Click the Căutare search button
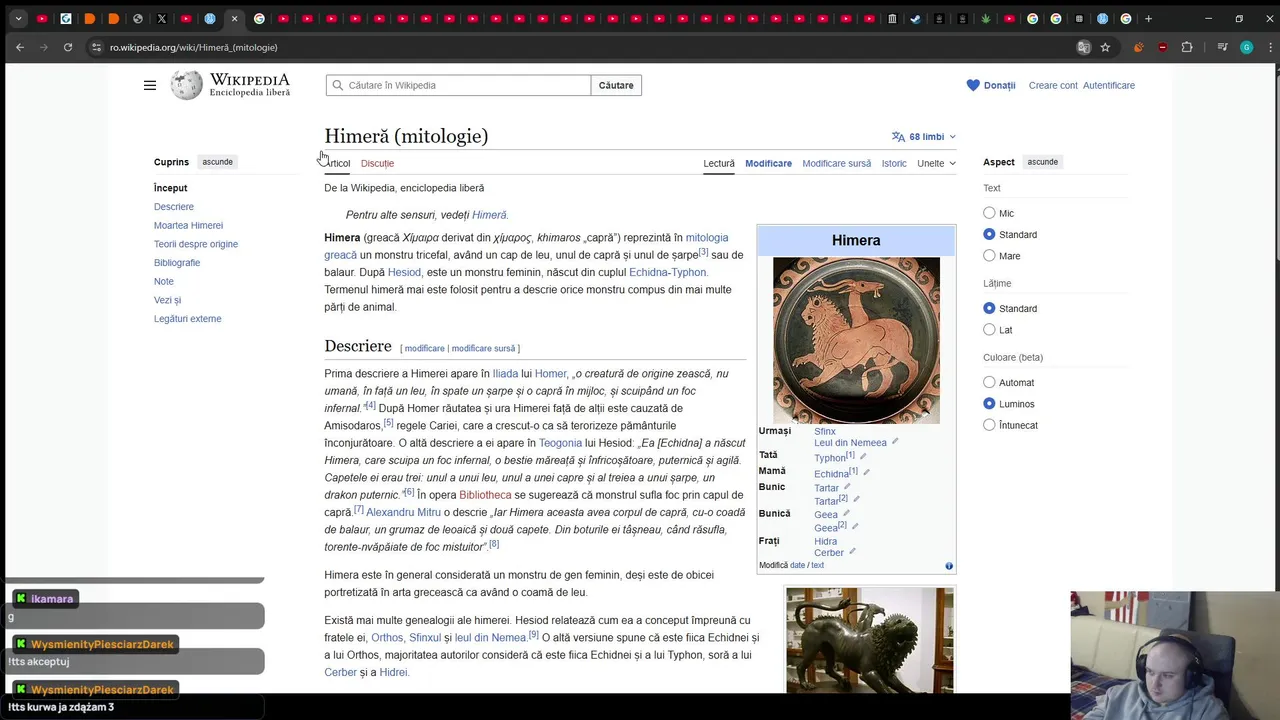Viewport: 1280px width, 720px height. coord(616,85)
